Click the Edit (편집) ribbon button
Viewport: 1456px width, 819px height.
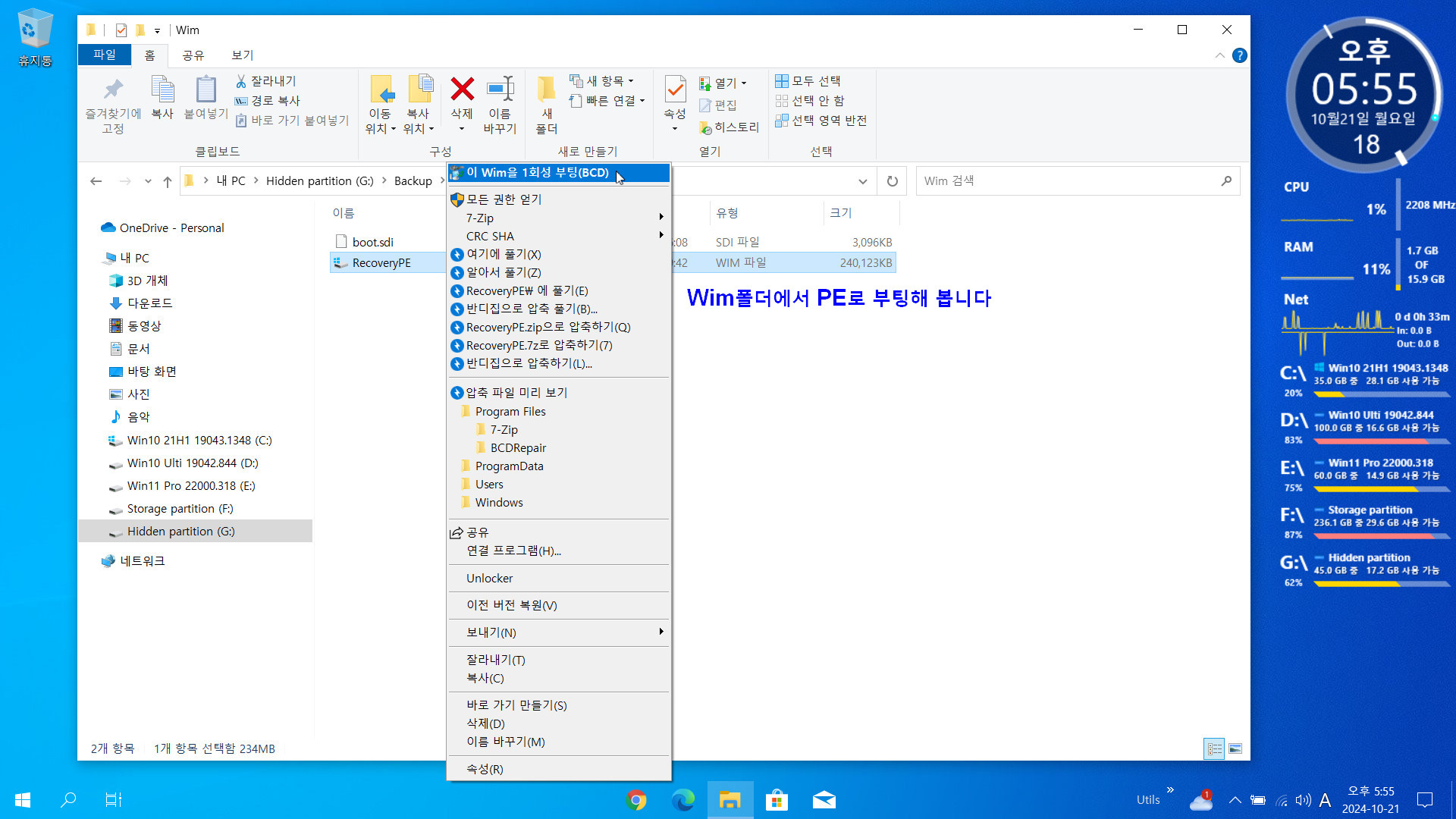pyautogui.click(x=717, y=105)
